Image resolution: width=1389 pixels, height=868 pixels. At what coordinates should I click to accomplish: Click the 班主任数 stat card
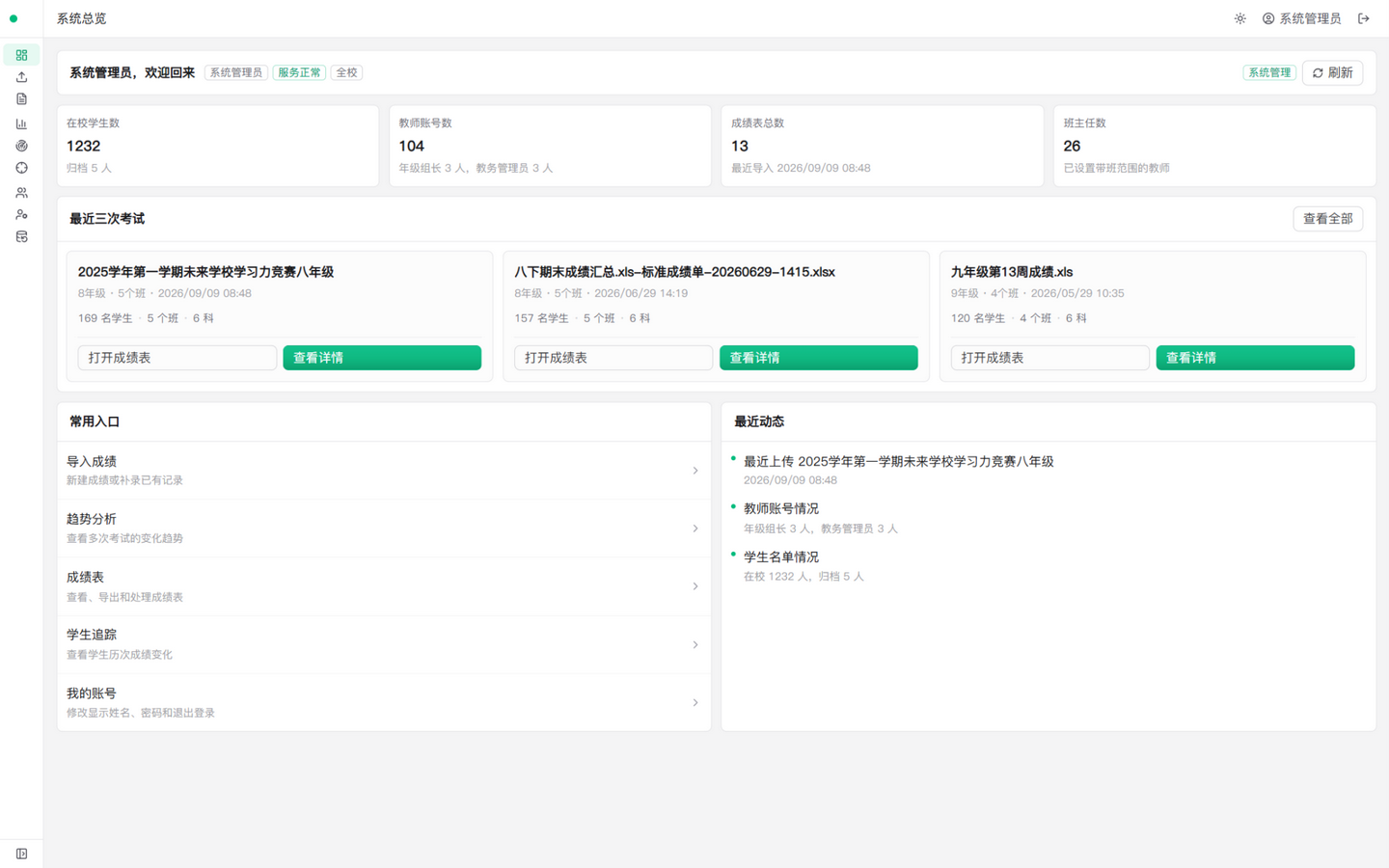[1214, 146]
